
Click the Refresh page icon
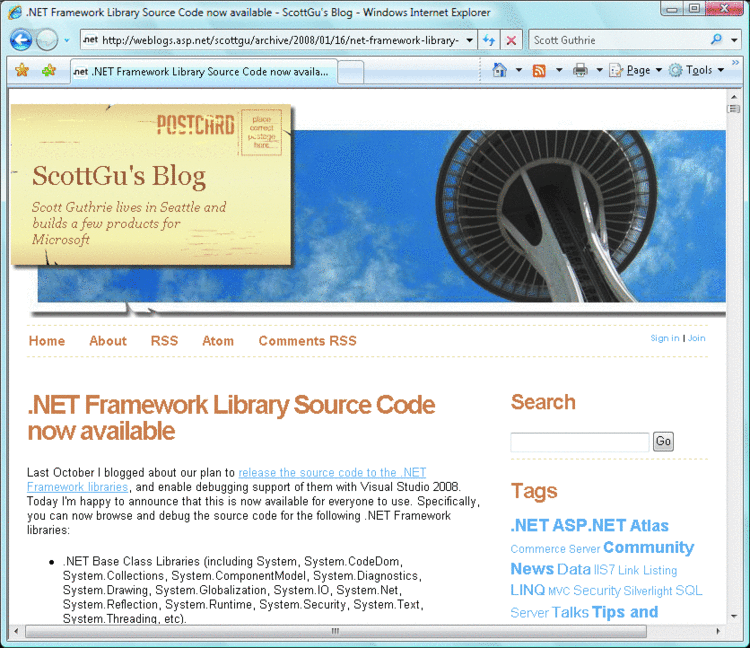[x=489, y=40]
